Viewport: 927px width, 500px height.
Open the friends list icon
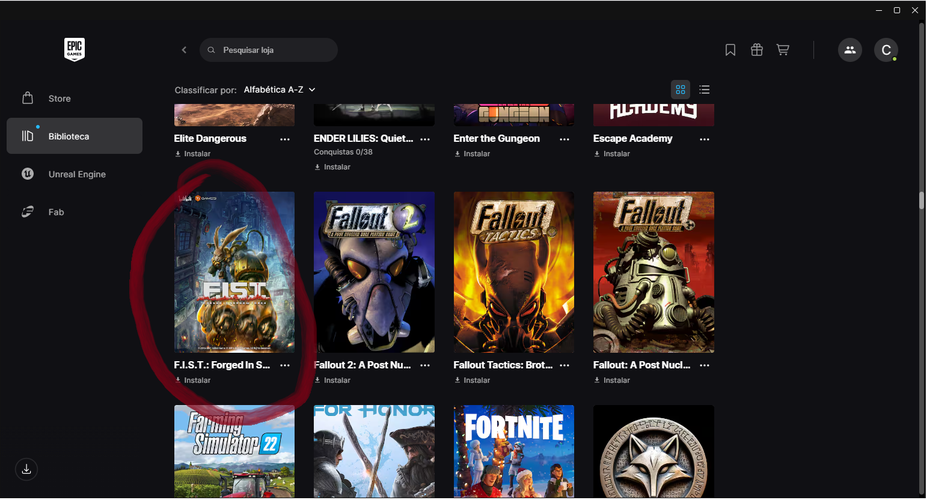[850, 50]
